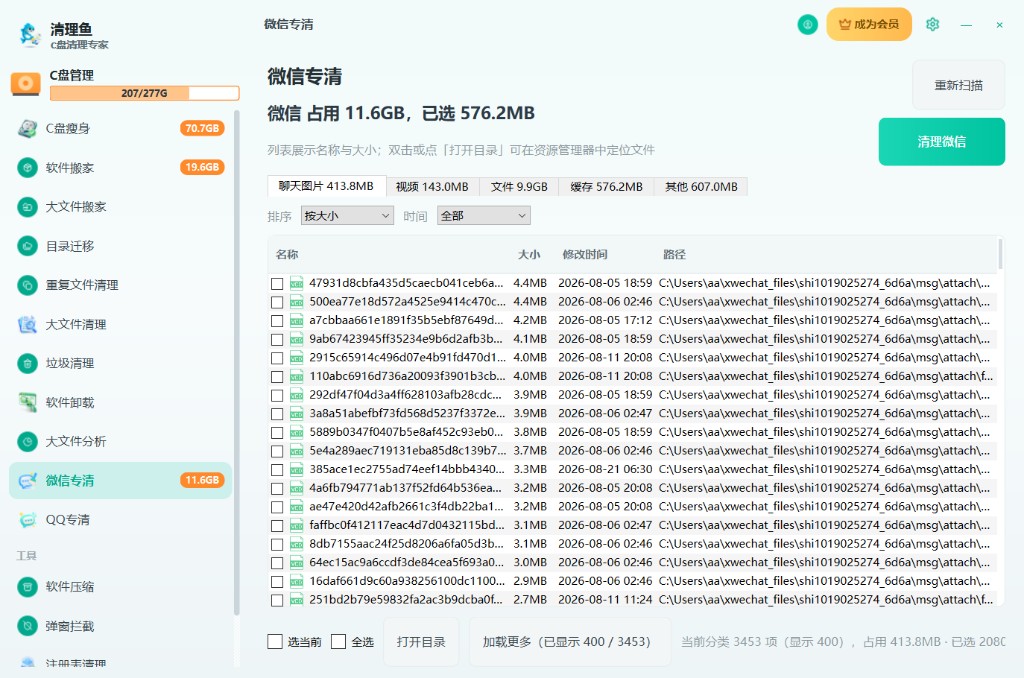Switch to the 文件 9.9GB tab

pyautogui.click(x=519, y=187)
